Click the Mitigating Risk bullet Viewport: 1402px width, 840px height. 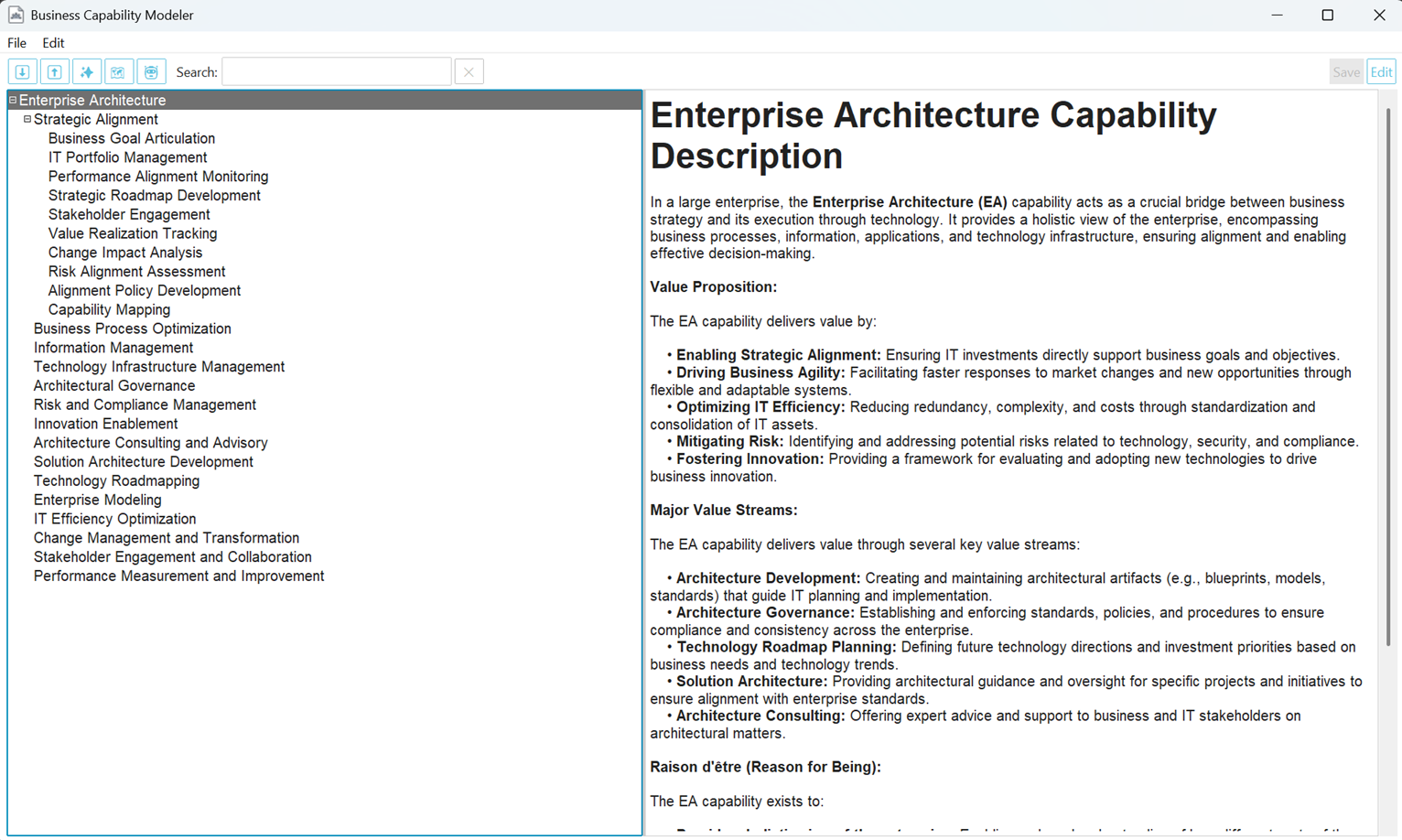1012,442
